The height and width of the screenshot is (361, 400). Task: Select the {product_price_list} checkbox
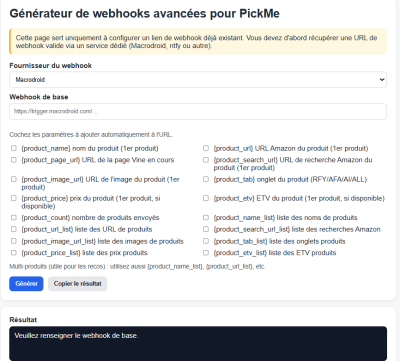tap(14, 252)
